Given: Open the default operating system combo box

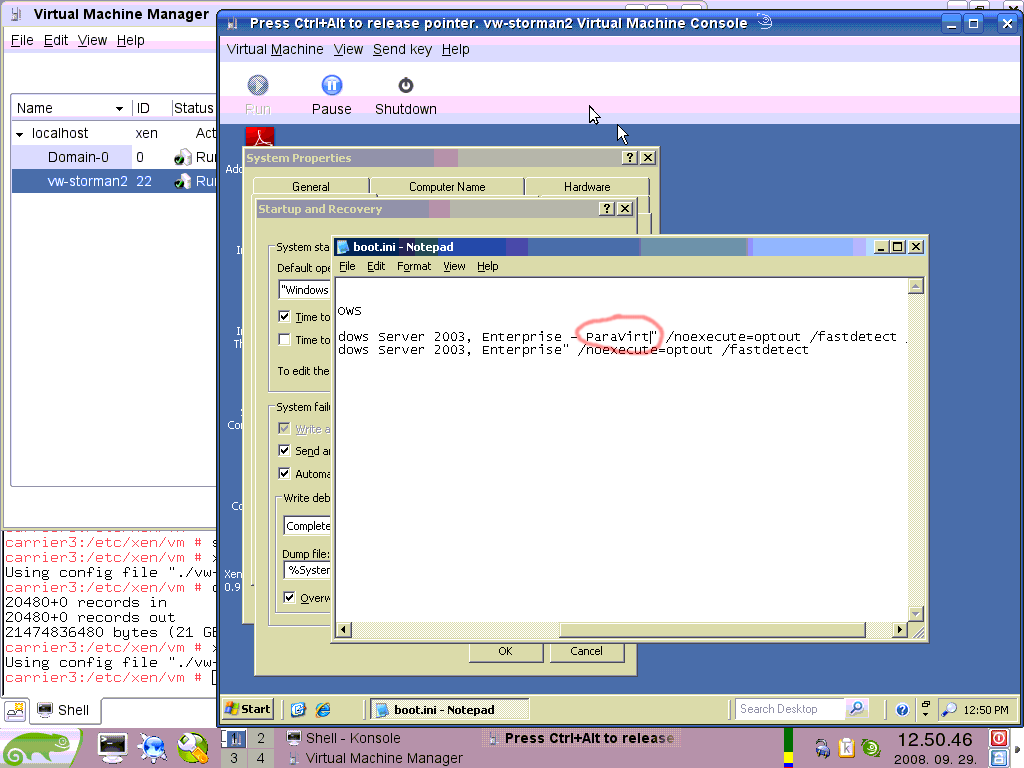Looking at the screenshot, I should point(305,290).
